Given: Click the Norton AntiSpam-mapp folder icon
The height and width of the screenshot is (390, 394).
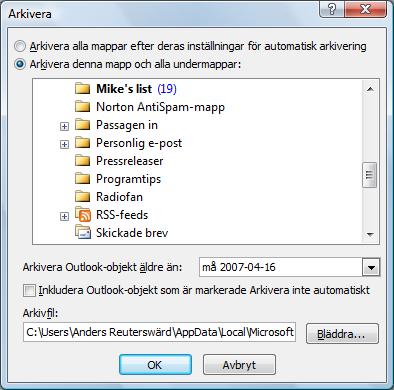Looking at the screenshot, I should (x=82, y=107).
